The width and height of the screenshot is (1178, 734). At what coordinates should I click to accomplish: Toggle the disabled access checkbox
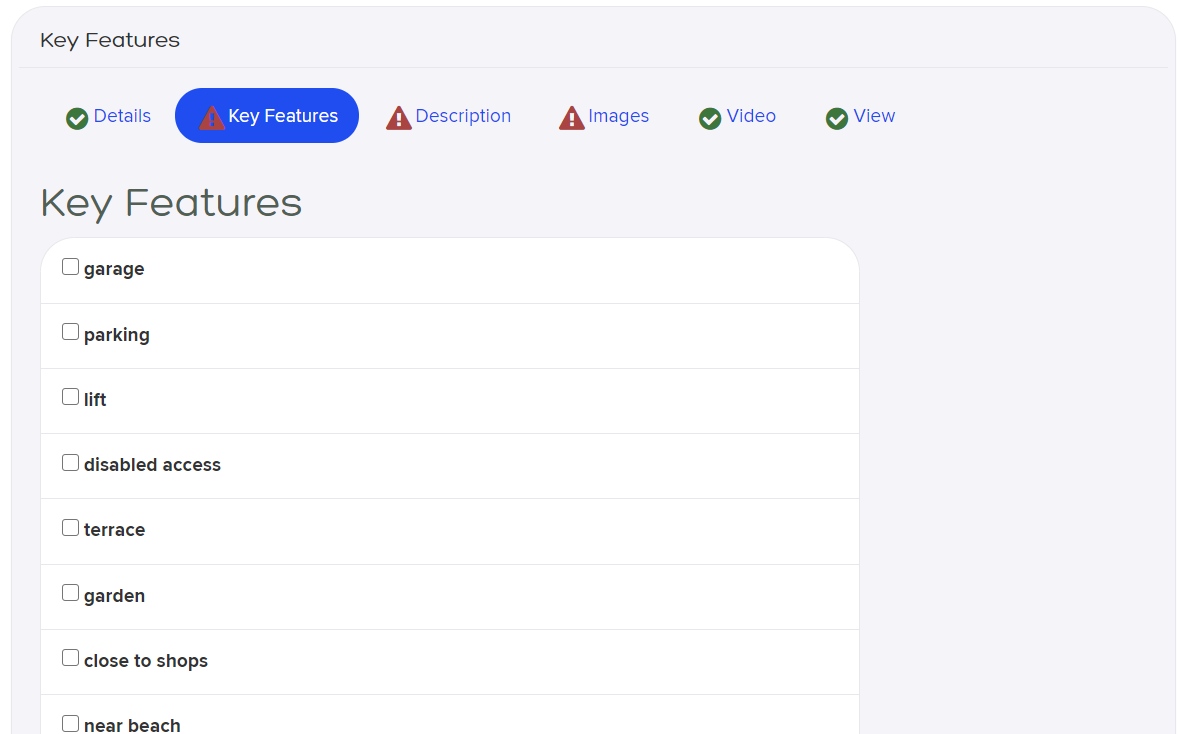70,462
